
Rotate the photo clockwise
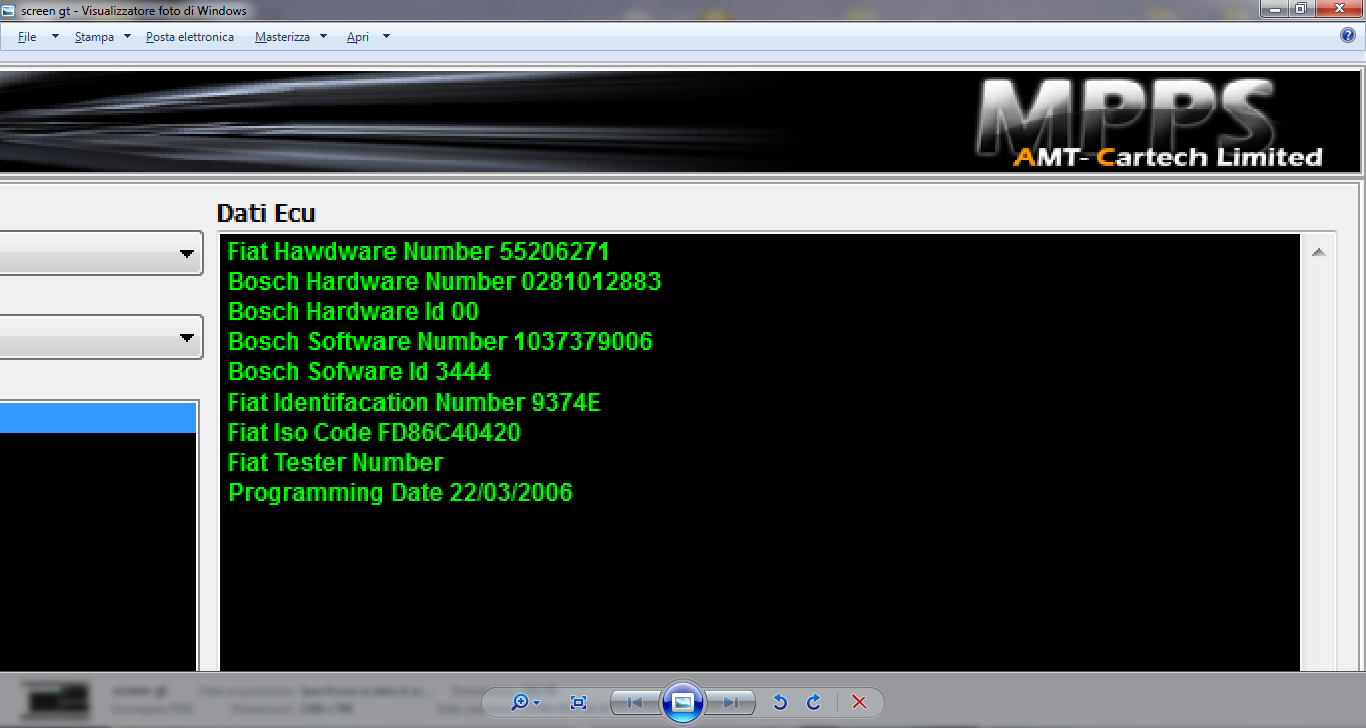pos(814,702)
